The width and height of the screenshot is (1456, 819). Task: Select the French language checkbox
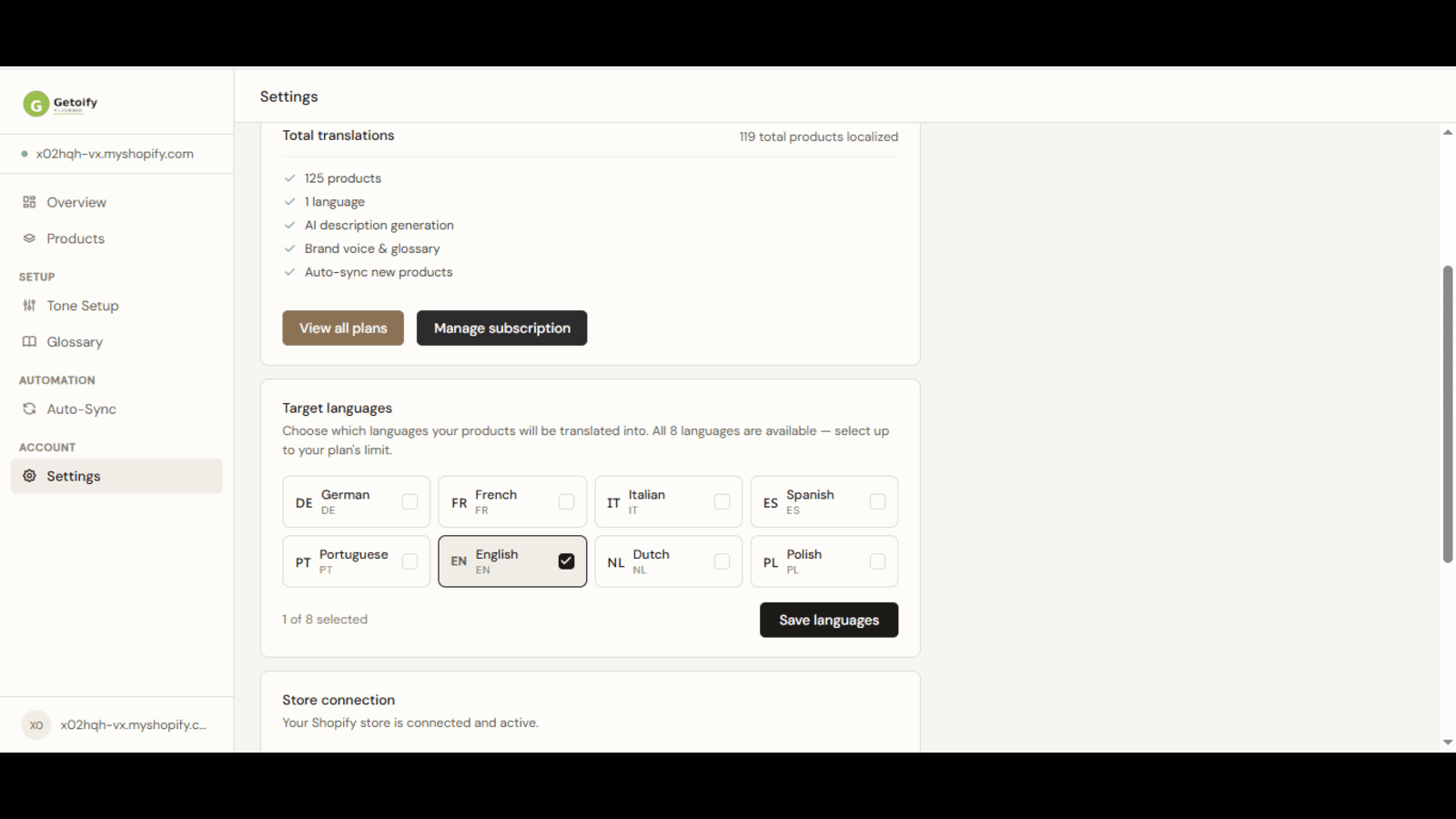coord(566,501)
